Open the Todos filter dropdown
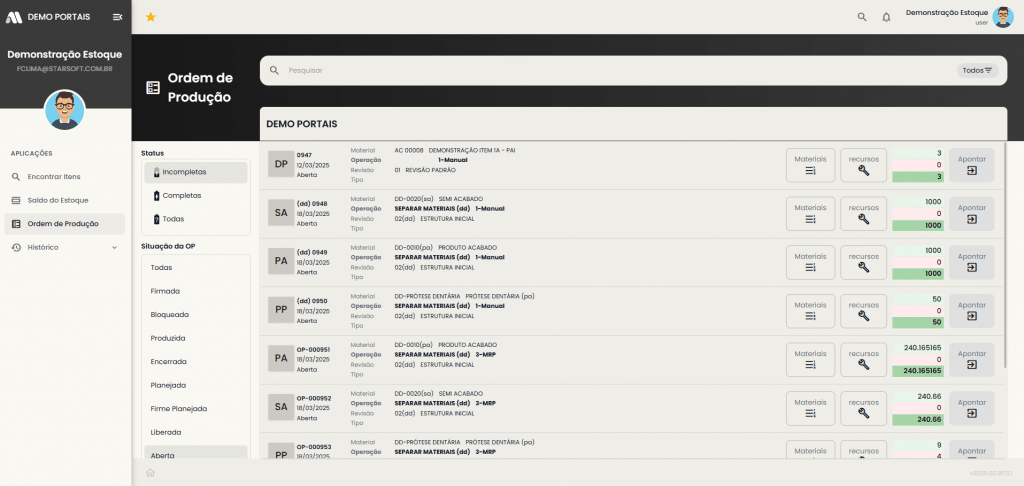This screenshot has height=486, width=1024. (x=978, y=71)
